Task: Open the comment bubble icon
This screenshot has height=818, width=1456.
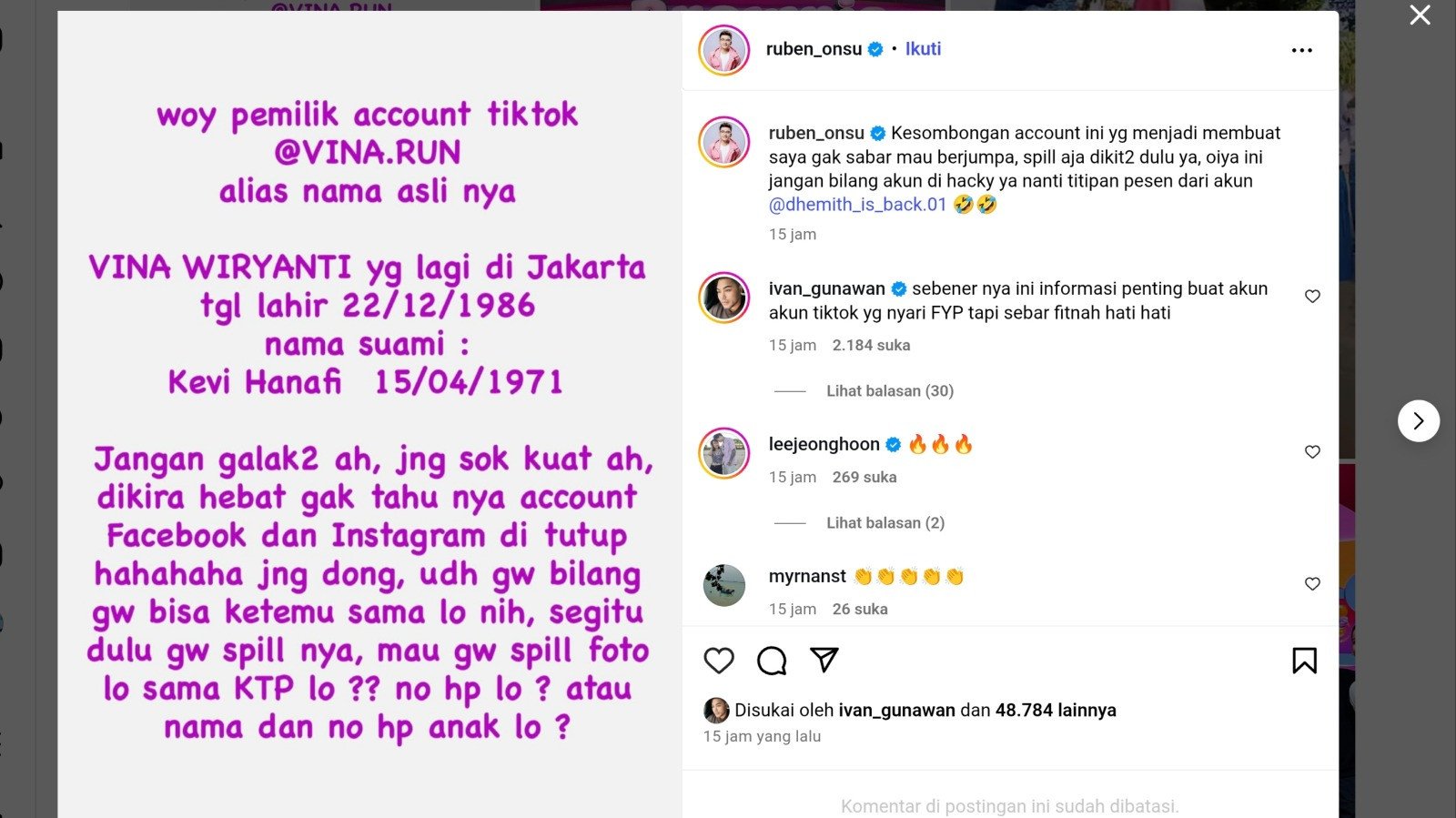Action: pyautogui.click(x=772, y=661)
